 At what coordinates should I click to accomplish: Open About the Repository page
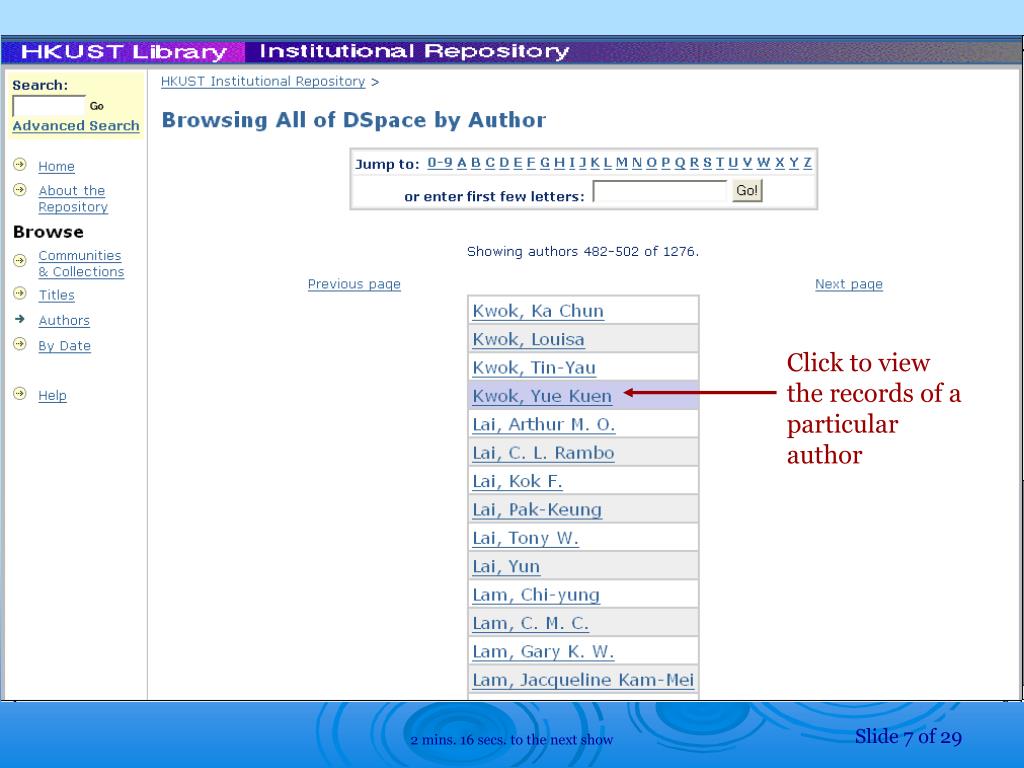(72, 199)
